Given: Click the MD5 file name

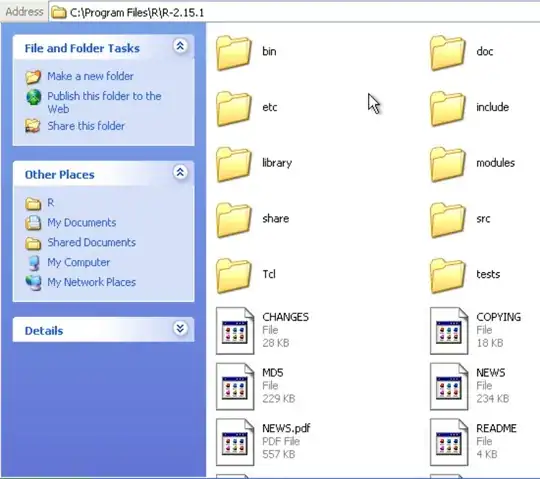Looking at the screenshot, I should pyautogui.click(x=273, y=373).
